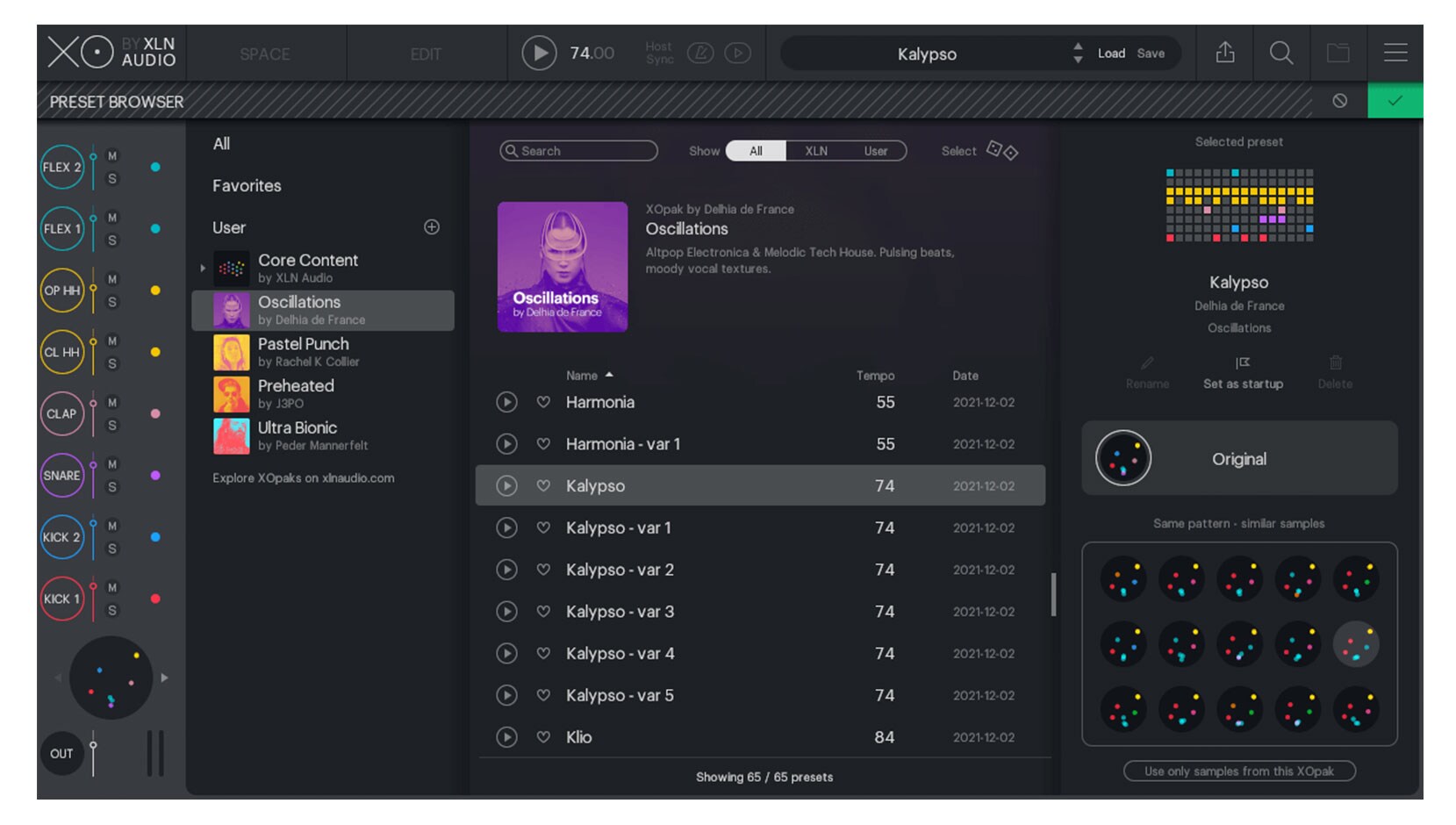The height and width of the screenshot is (825, 1456).
Task: Click the preset up/down stepper arrows beside Kalypso
Action: pos(1077,54)
